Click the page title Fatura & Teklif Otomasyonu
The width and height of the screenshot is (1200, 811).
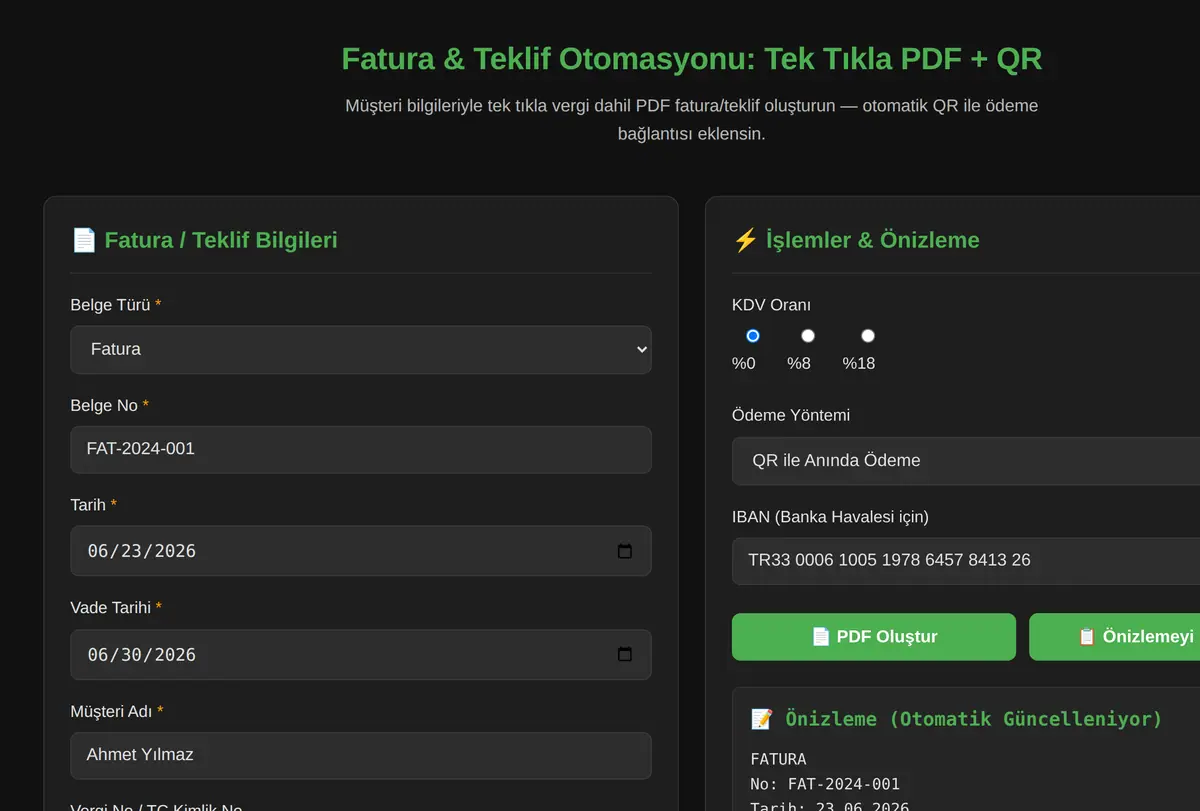692,59
